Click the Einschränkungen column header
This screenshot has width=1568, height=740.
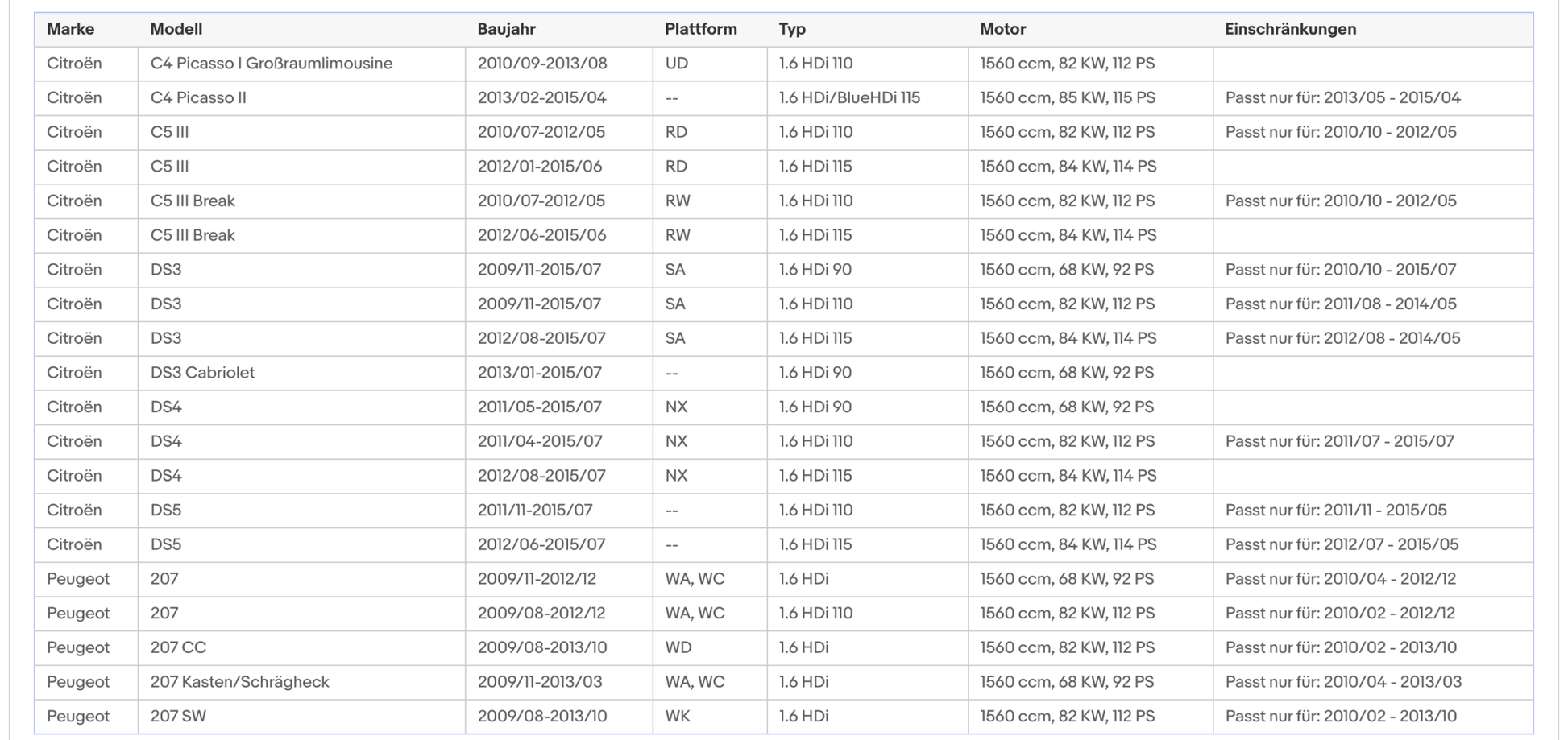[1290, 30]
